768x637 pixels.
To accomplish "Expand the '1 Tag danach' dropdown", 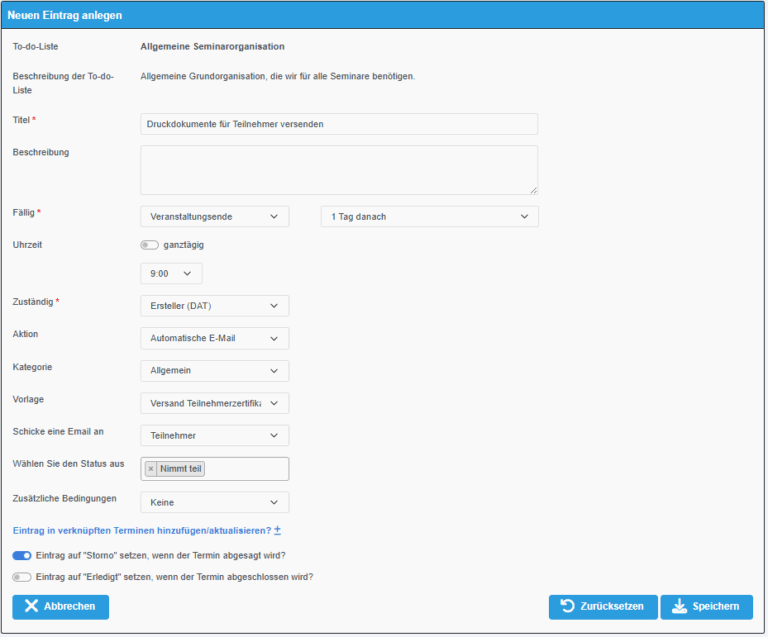I will point(429,217).
